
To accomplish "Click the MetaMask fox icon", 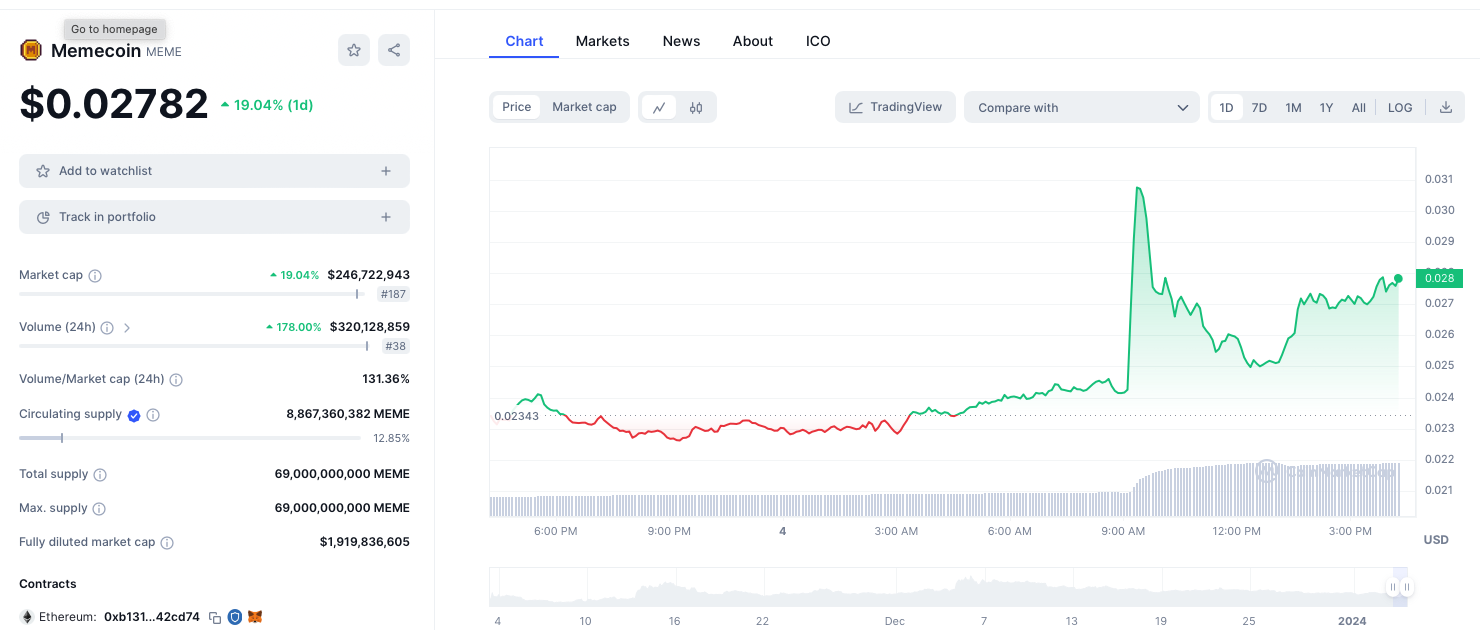I will click(x=255, y=617).
